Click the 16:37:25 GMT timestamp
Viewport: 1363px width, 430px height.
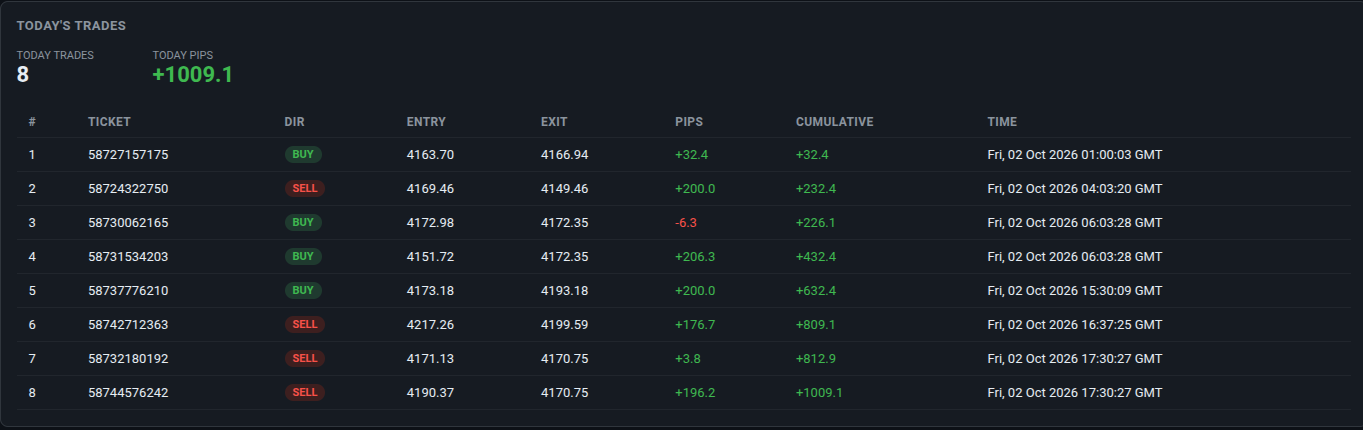click(x=1075, y=325)
